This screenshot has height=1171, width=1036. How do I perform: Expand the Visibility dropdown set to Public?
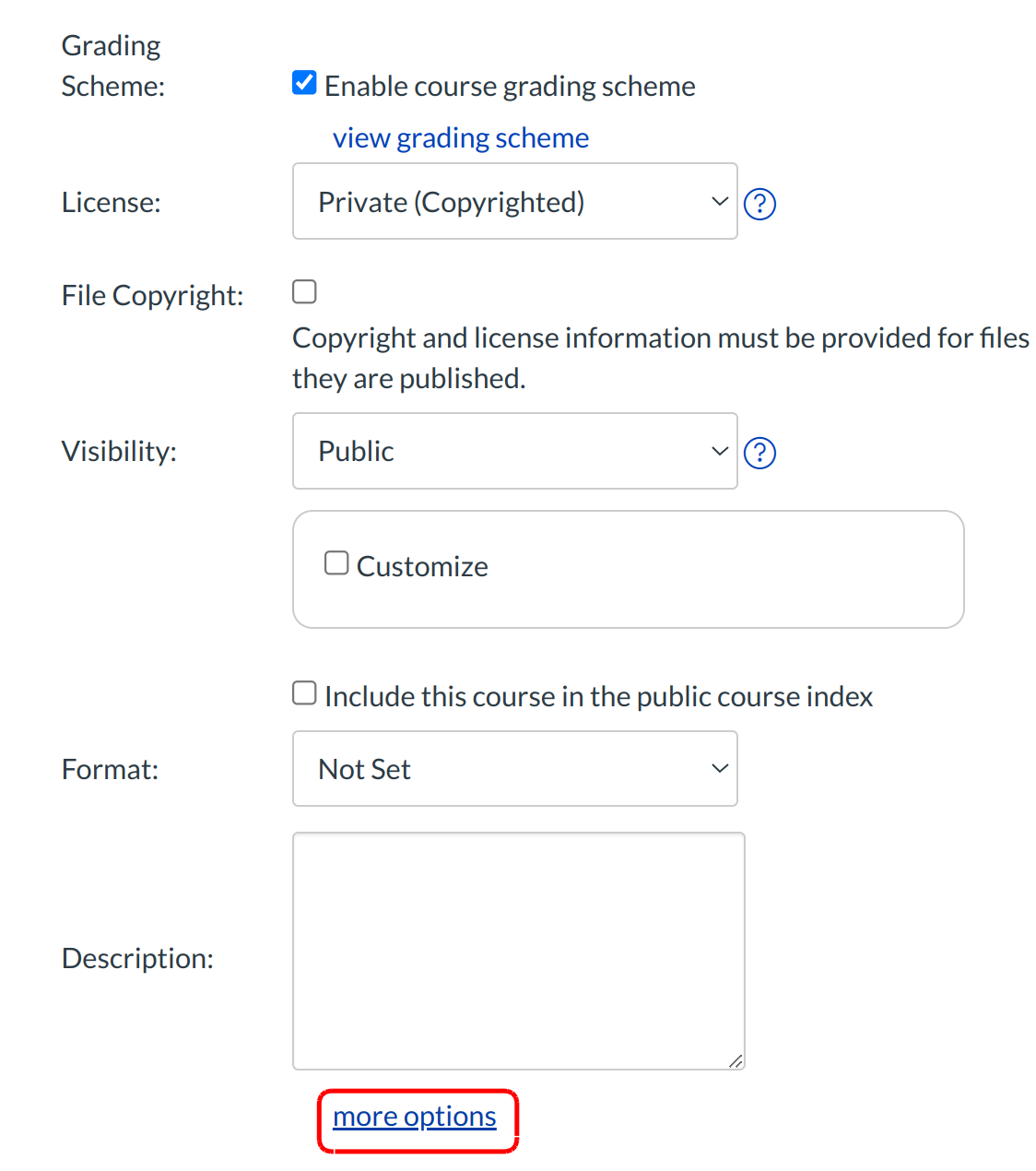click(x=514, y=451)
